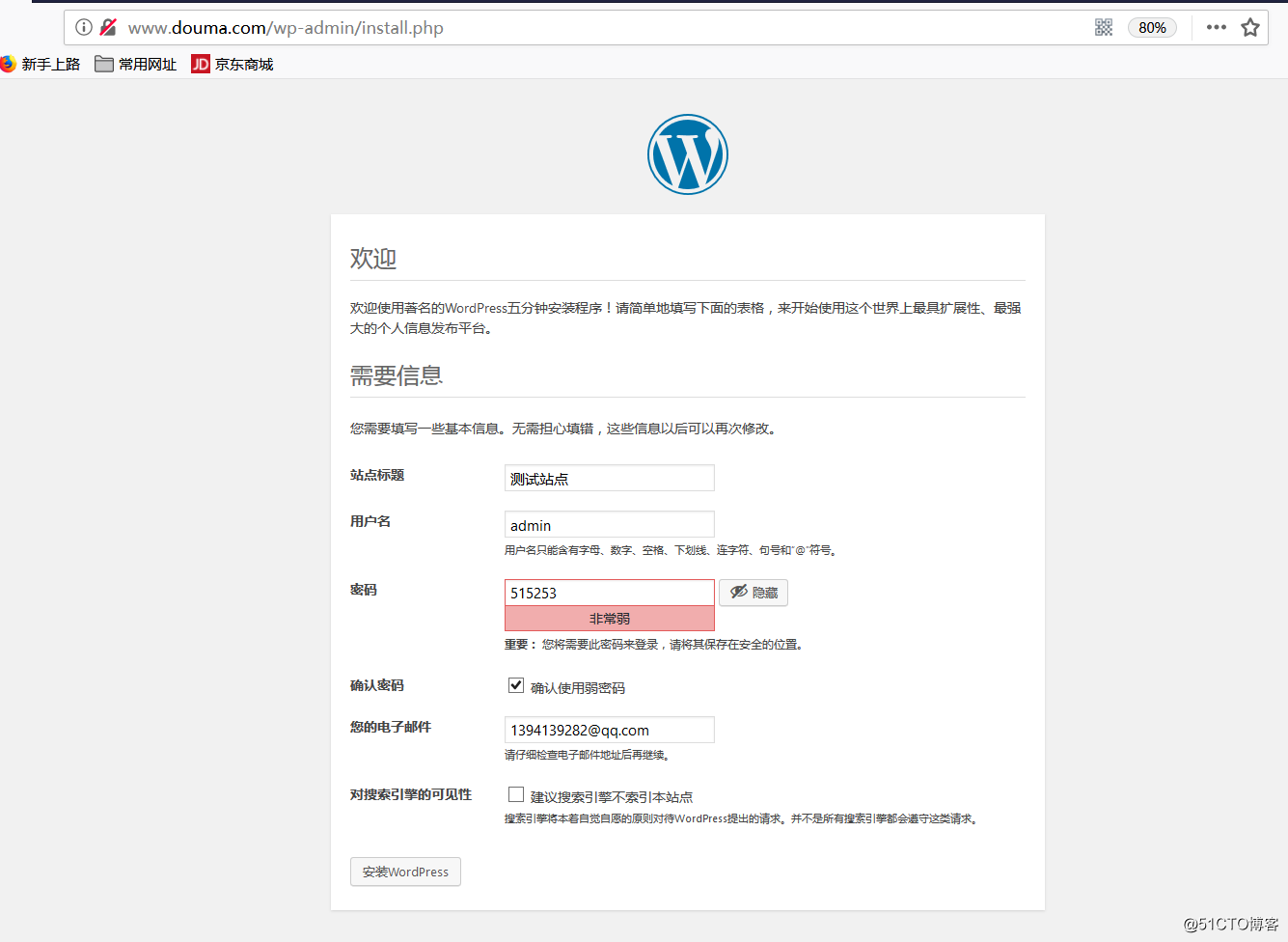The image size is (1288, 942).
Task: Click the 隐藏 hide password button
Action: click(x=754, y=593)
